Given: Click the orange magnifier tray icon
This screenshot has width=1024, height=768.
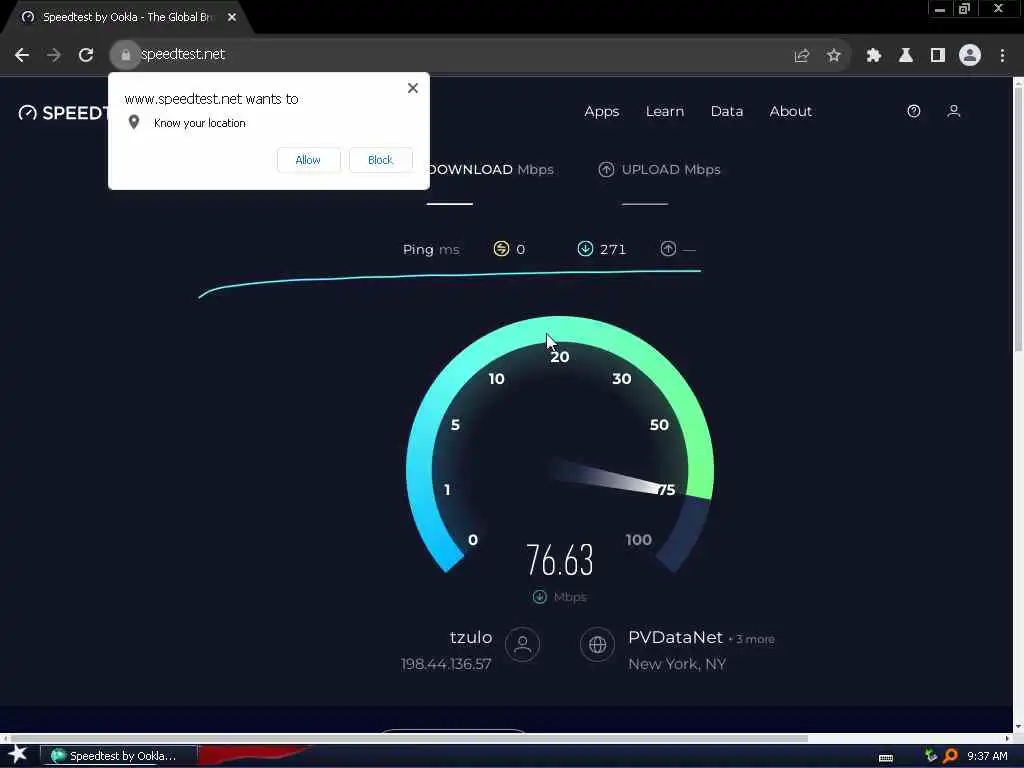Looking at the screenshot, I should (951, 756).
